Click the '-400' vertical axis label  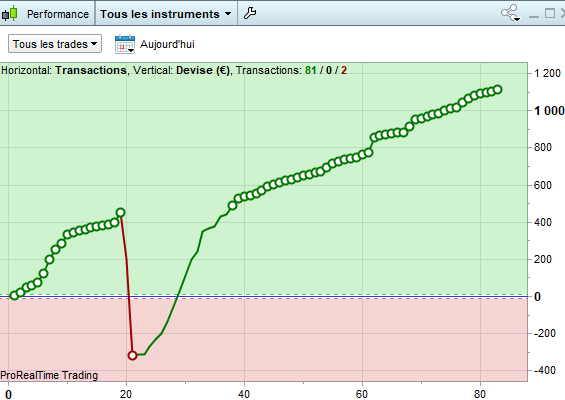(544, 370)
